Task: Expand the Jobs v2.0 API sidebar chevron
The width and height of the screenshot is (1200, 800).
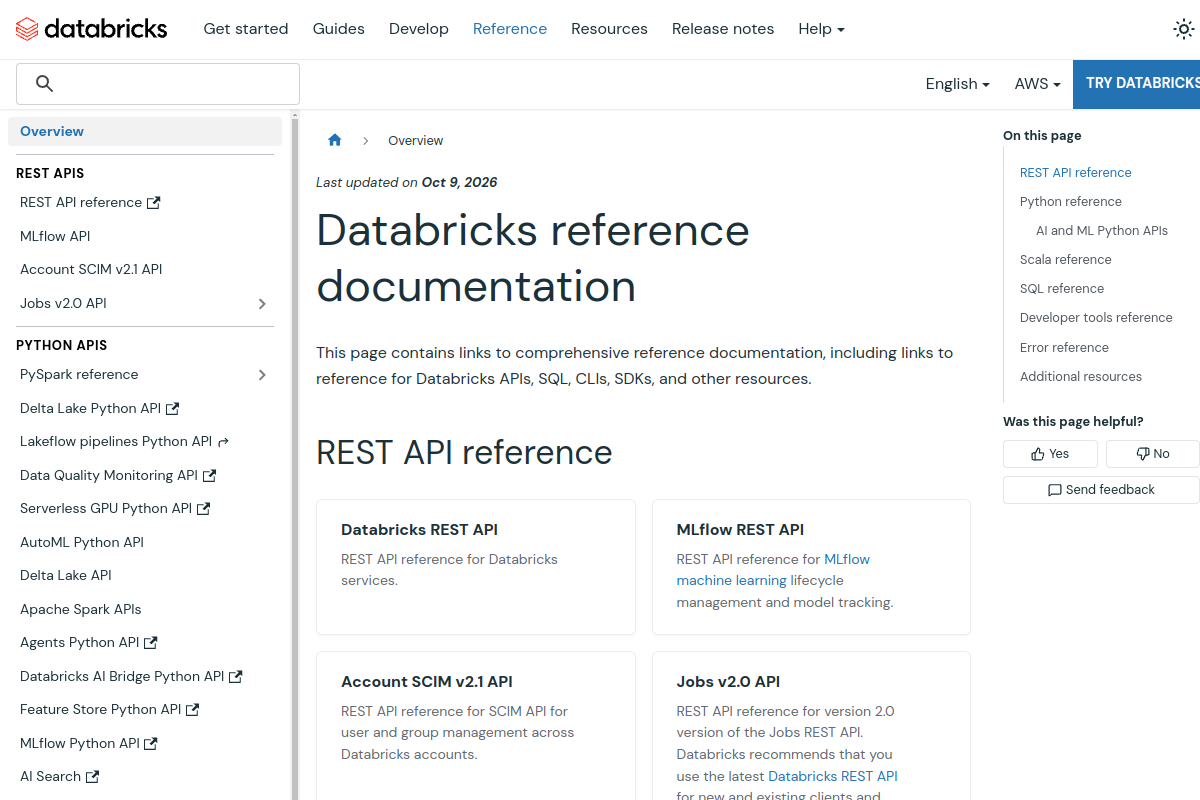Action: coord(262,304)
